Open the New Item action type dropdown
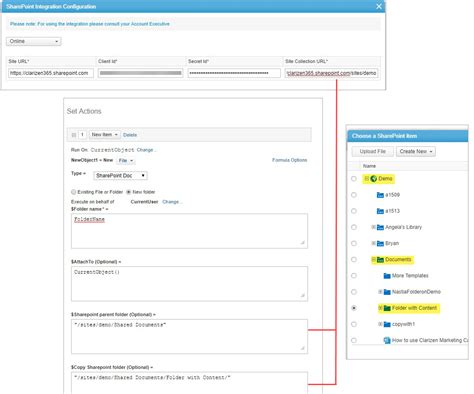Screen dimensions: 474x394 click(x=105, y=135)
